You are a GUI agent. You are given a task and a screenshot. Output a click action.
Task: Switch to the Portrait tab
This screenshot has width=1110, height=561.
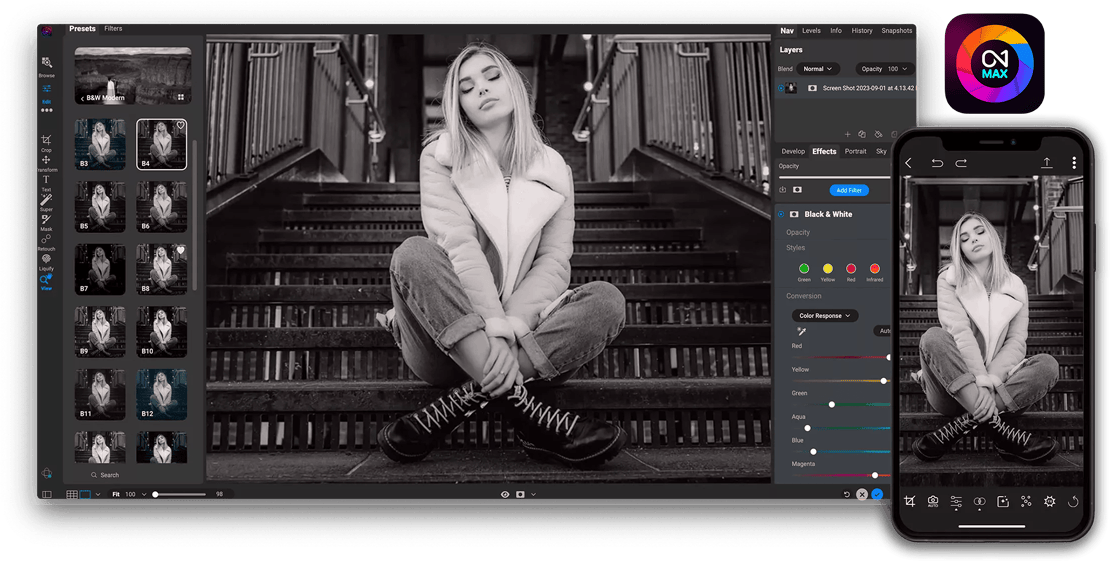pyautogui.click(x=855, y=151)
